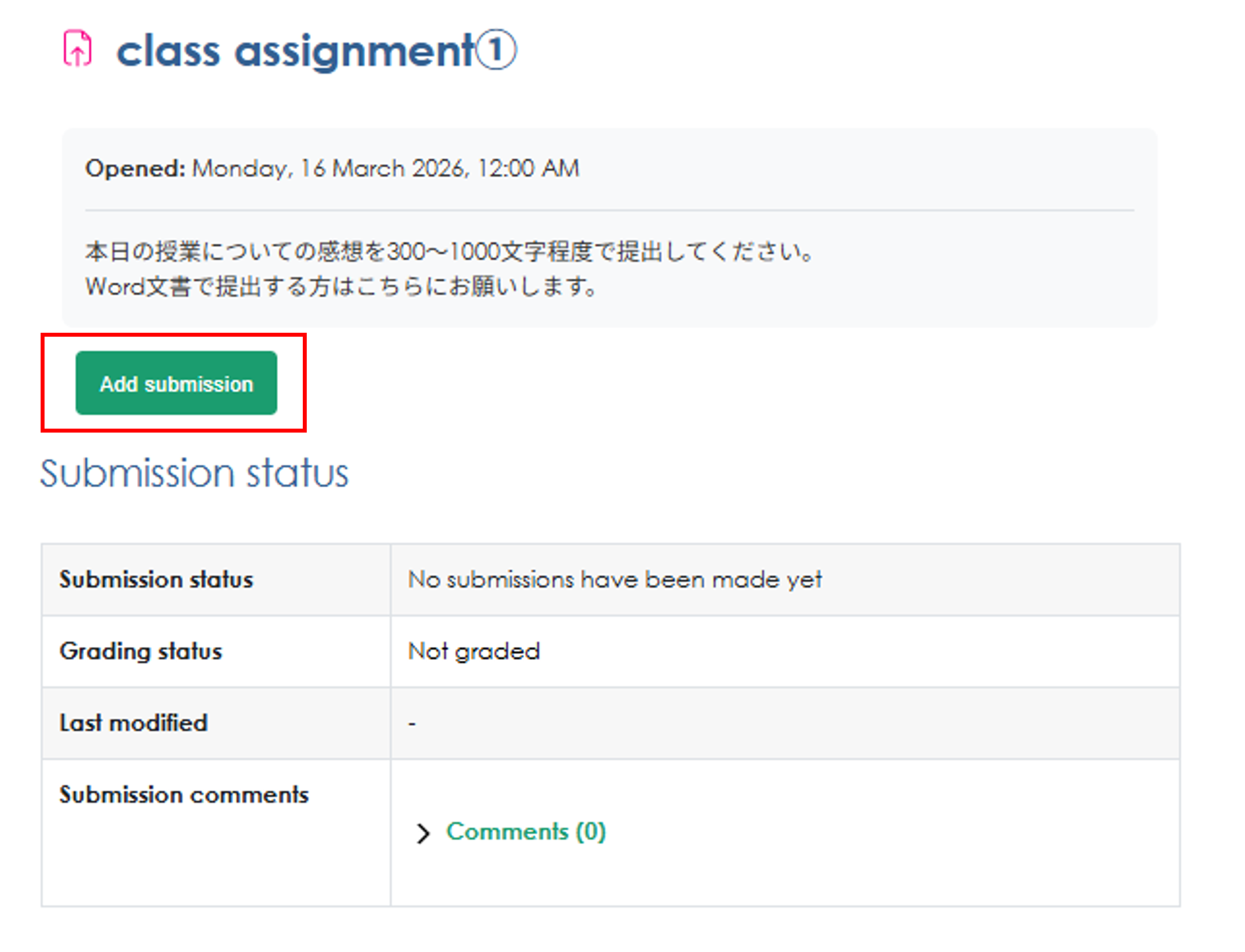Click the bold Opened: label
Image resolution: width=1245 pixels, height=952 pixels.
135,168
